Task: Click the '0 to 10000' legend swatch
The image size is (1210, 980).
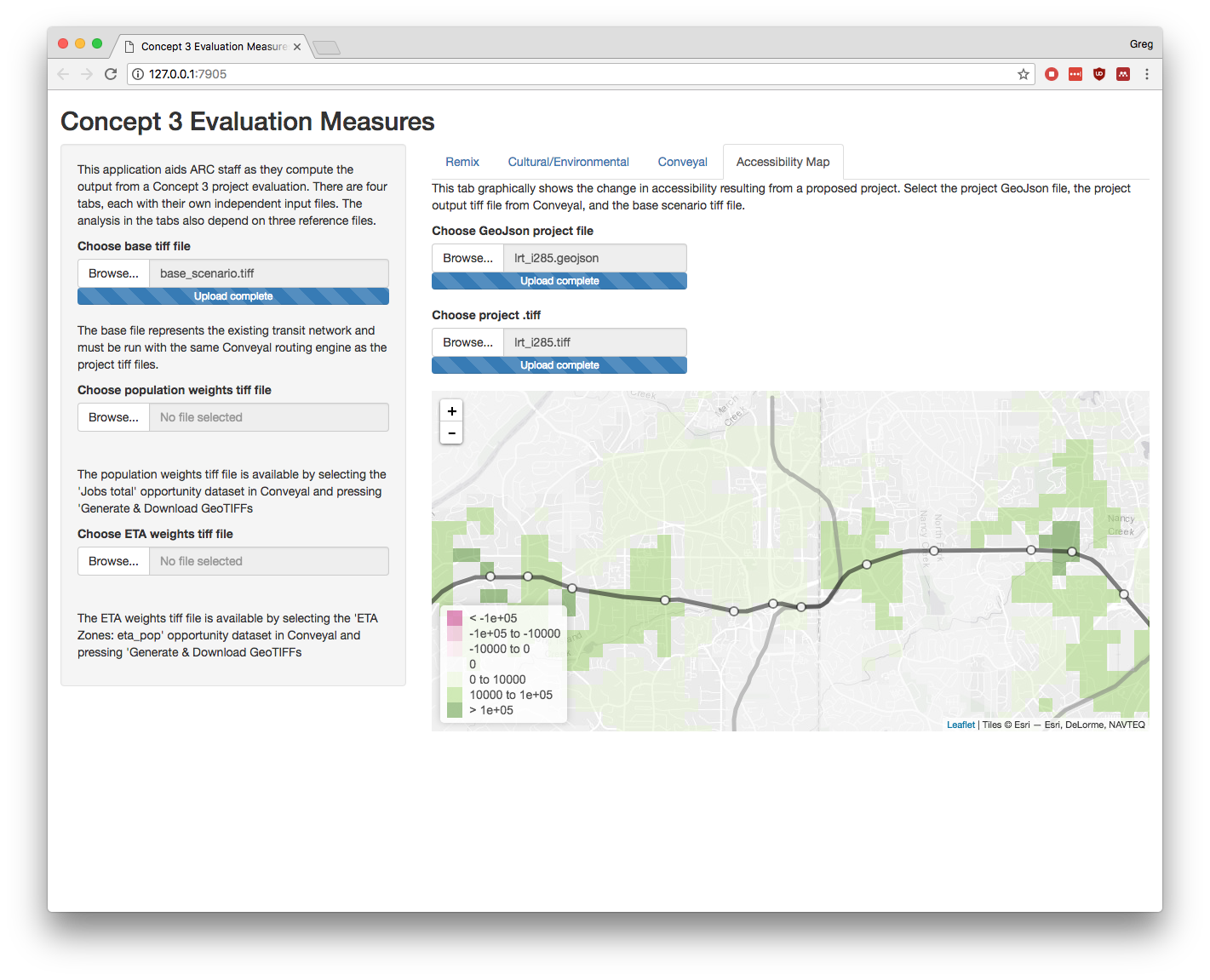Action: [455, 679]
